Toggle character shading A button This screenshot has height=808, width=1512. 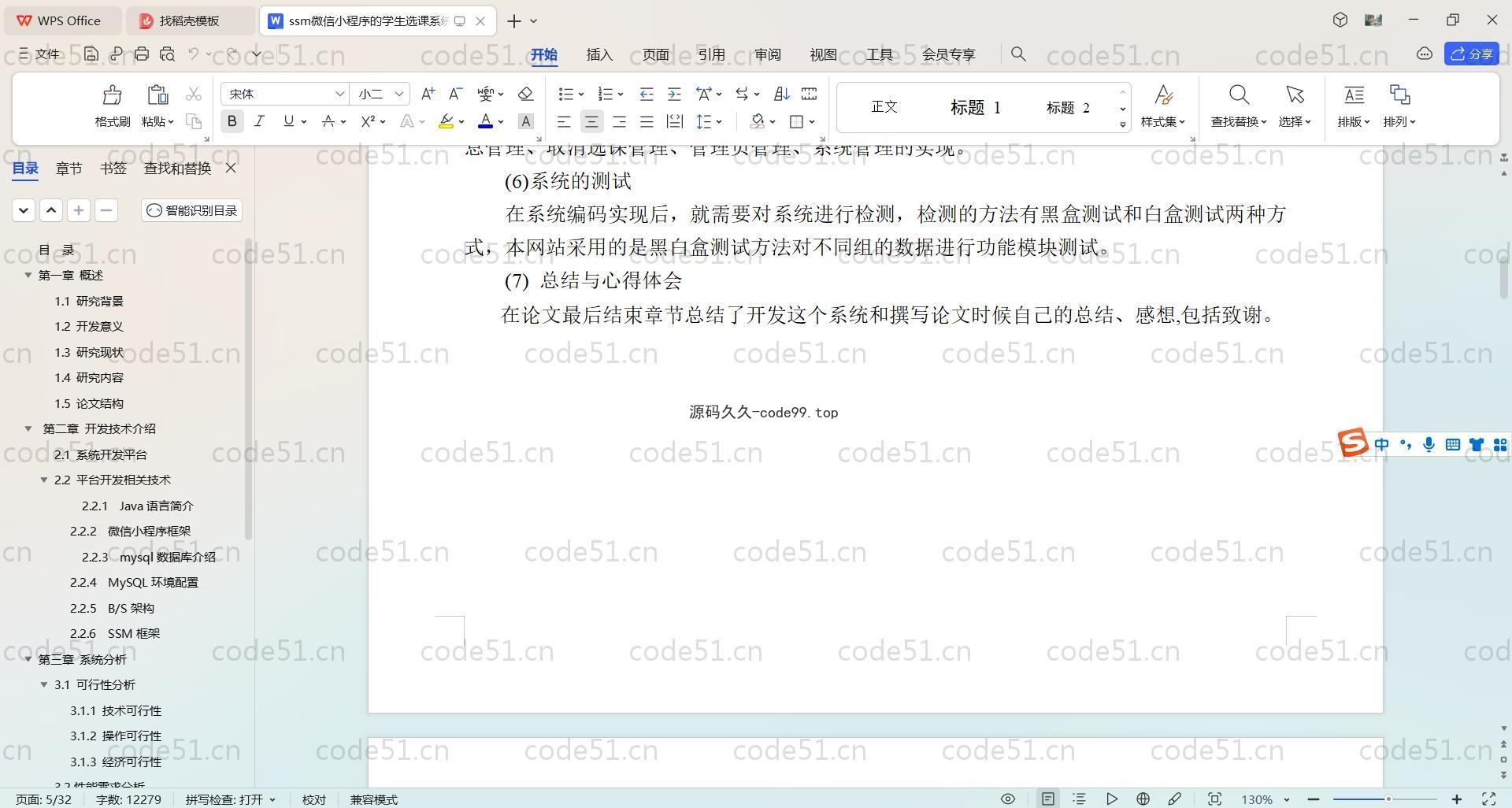[x=525, y=121]
